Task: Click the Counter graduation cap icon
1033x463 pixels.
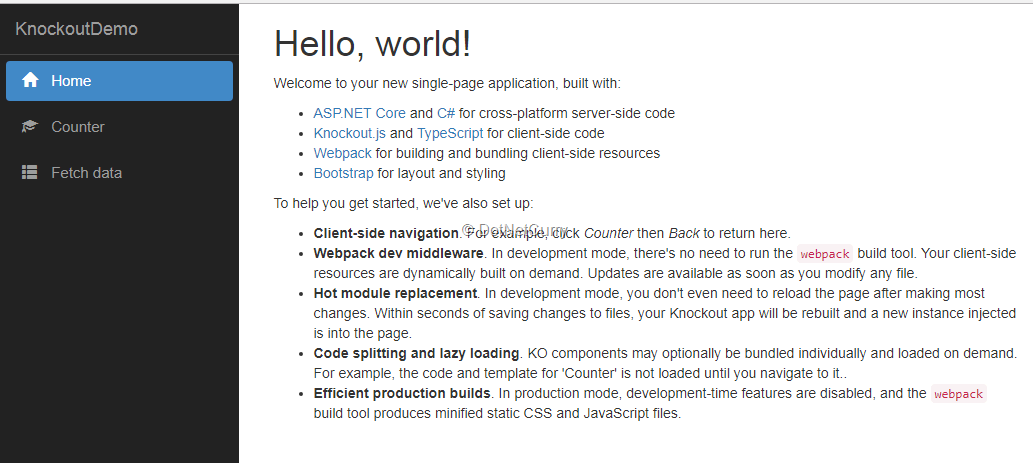Action: [30, 126]
